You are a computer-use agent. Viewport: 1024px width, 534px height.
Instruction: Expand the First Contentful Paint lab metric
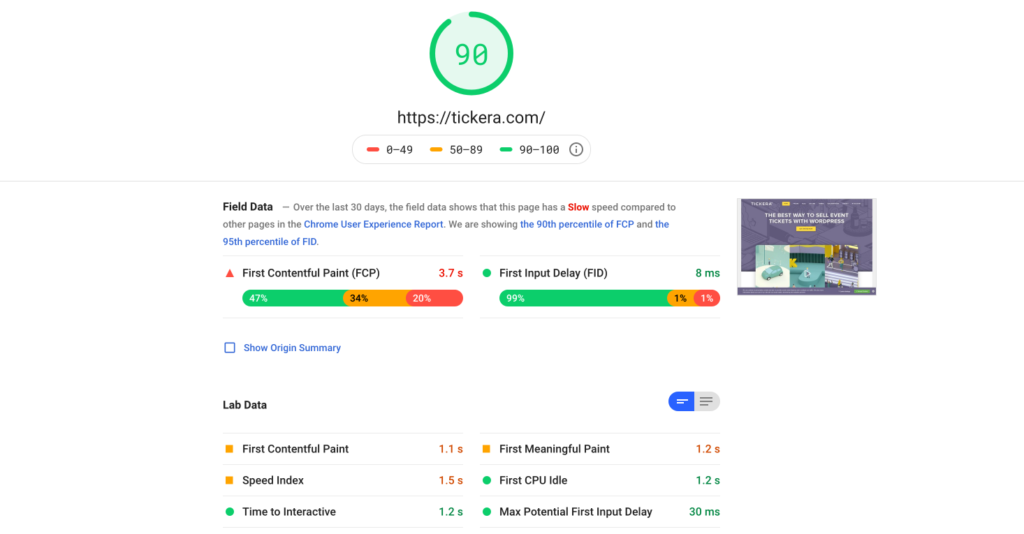pos(343,449)
